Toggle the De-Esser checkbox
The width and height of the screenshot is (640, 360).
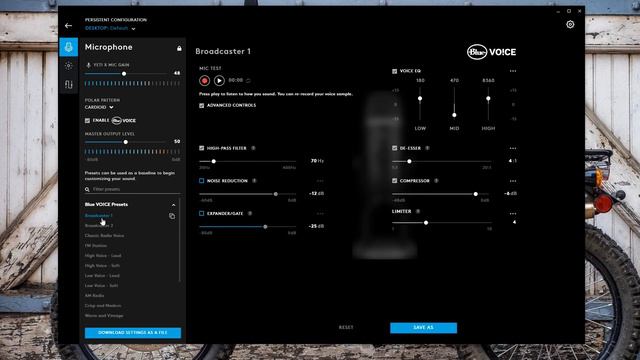tap(394, 148)
